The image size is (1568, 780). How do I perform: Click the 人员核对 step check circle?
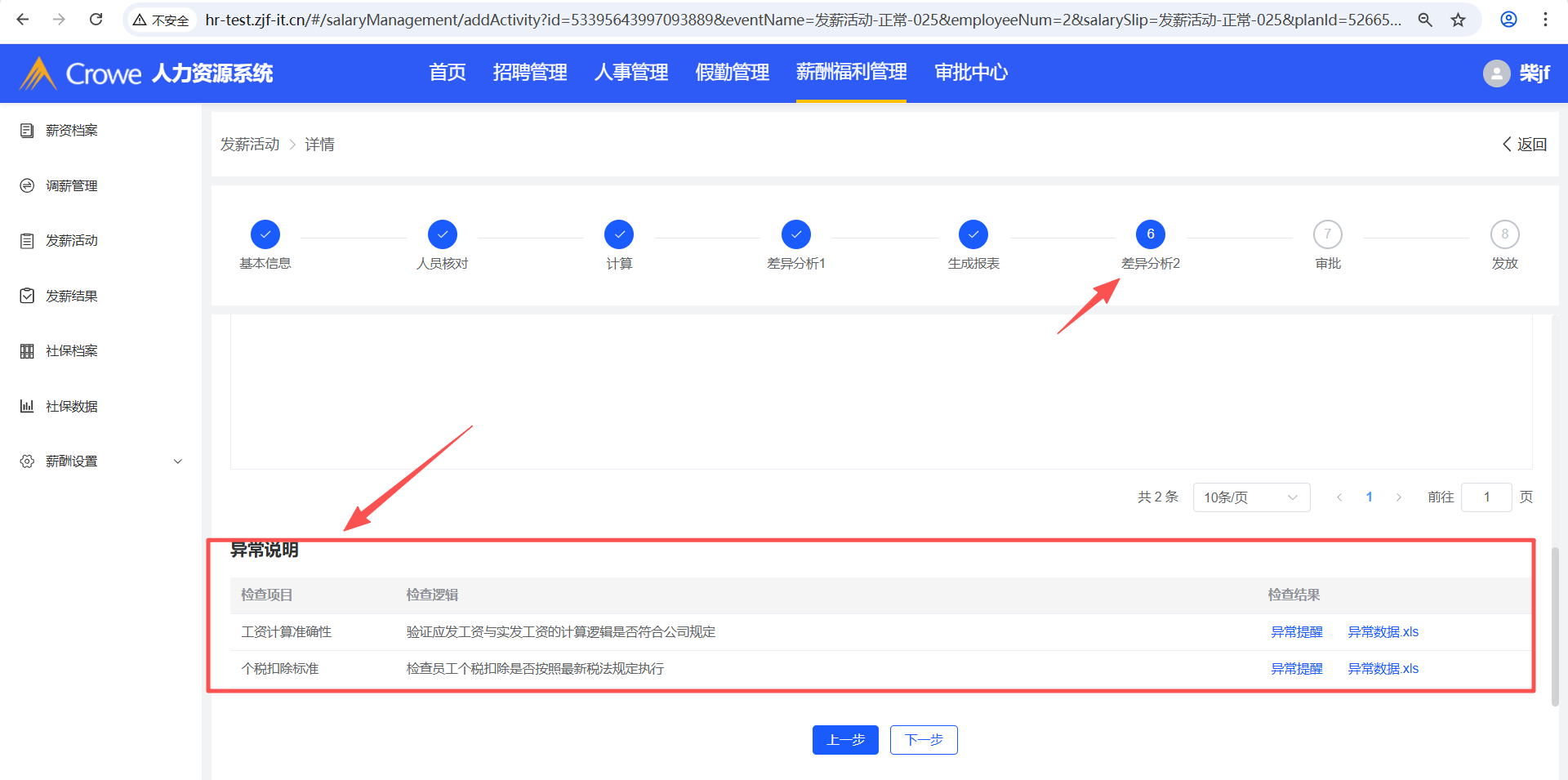point(443,234)
